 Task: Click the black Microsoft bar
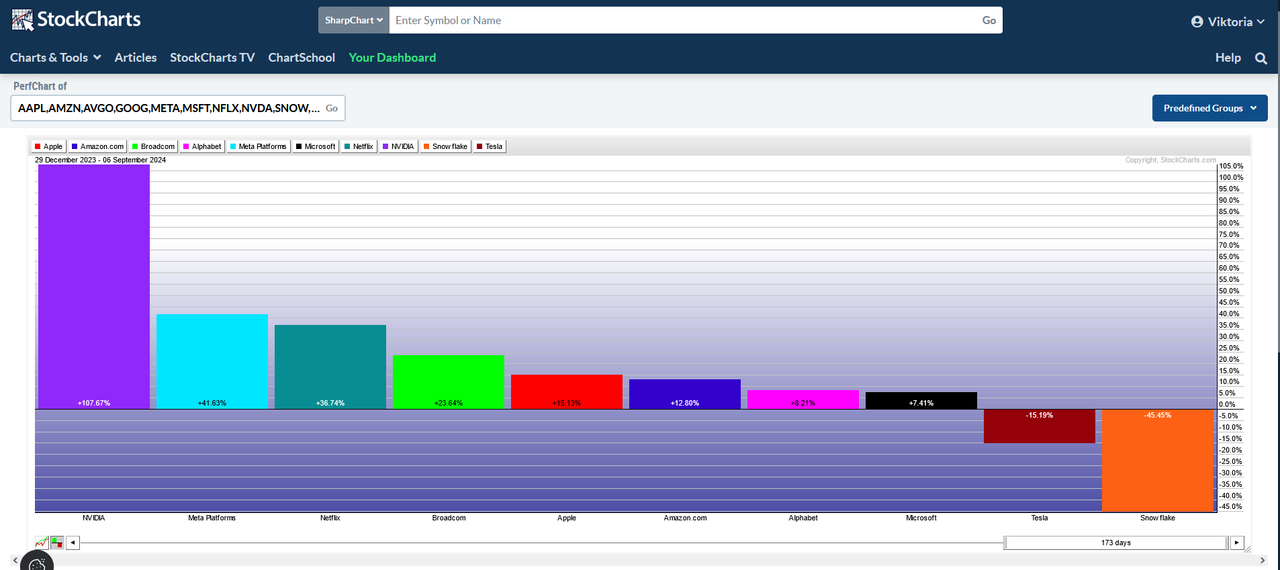(921, 400)
